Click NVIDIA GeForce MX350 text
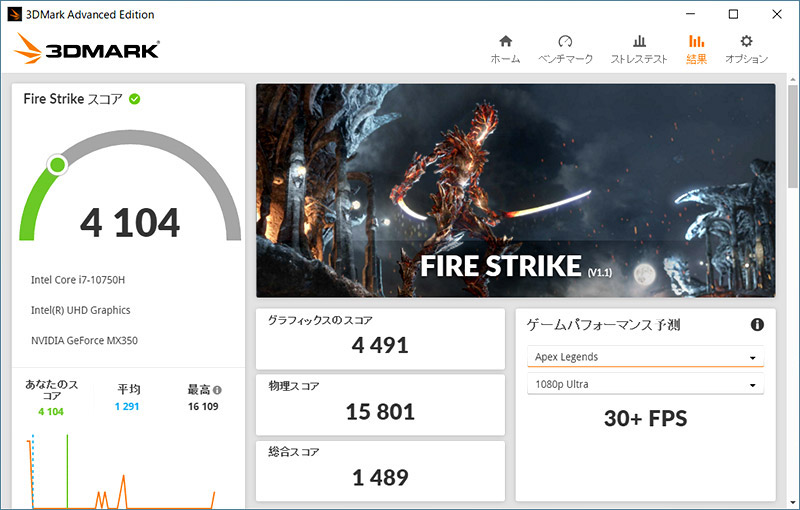 click(x=84, y=341)
